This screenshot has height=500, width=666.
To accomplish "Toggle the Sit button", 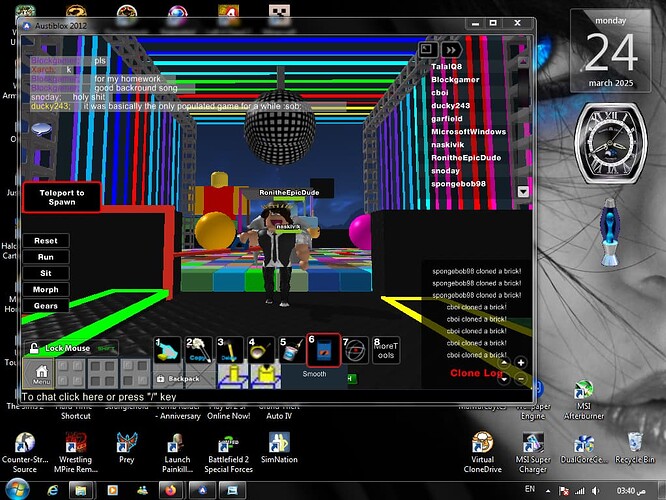I will point(46,273).
